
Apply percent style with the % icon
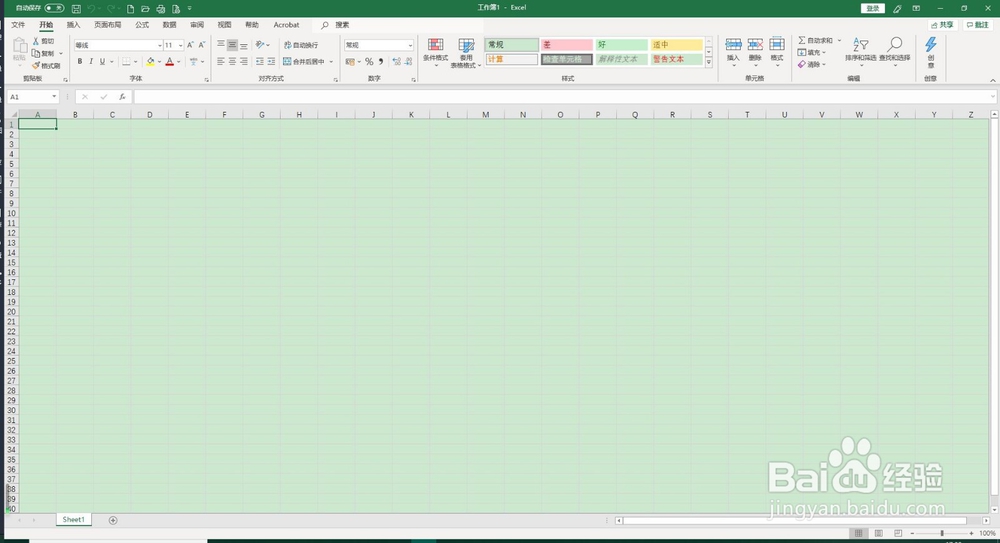[x=369, y=62]
